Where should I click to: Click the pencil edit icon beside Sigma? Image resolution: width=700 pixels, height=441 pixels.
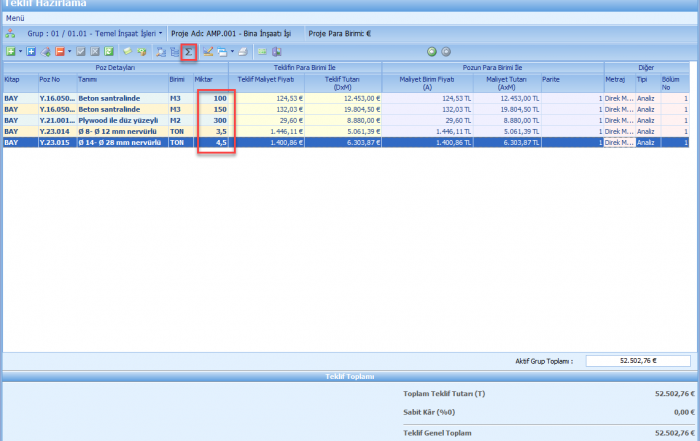207,51
